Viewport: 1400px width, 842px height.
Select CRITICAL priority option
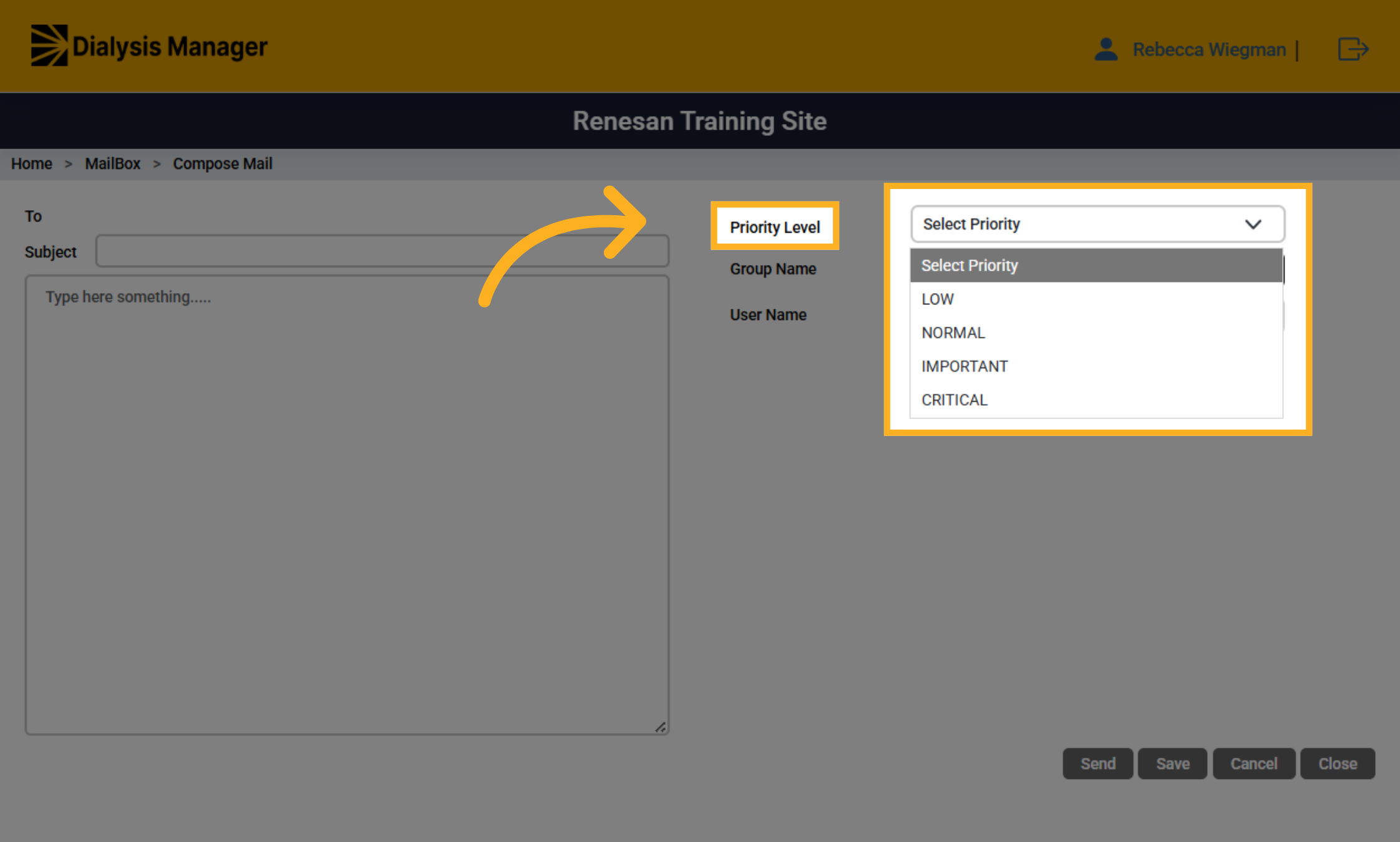pos(1096,400)
